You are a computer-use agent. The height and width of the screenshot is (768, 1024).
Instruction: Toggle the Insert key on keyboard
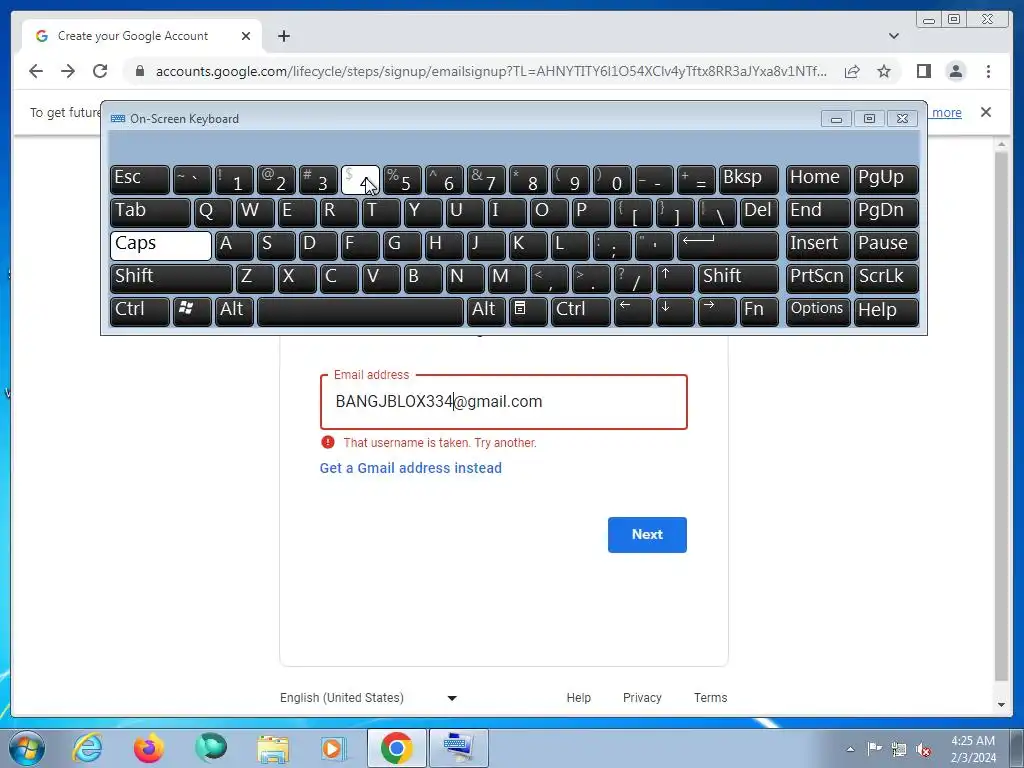click(x=818, y=246)
